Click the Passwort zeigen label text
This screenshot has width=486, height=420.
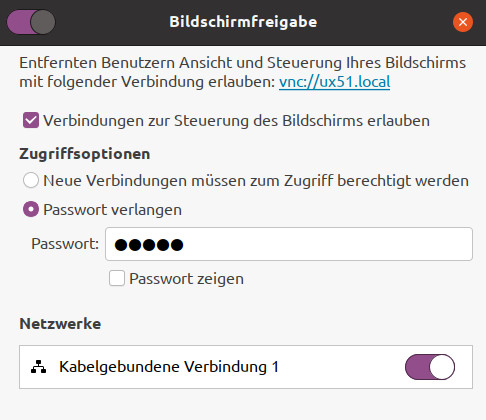tap(186, 279)
